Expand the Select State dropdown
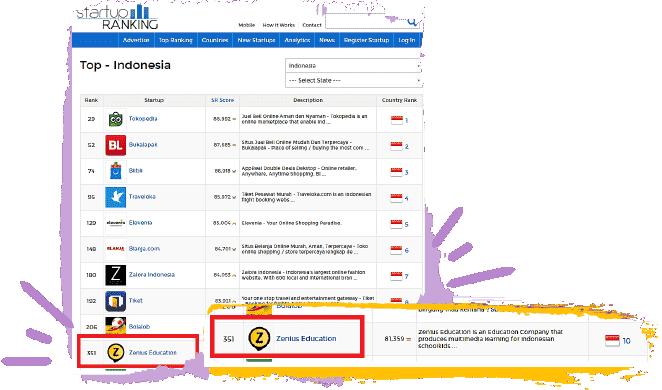Viewport: 662px width, 390px height. [x=353, y=80]
